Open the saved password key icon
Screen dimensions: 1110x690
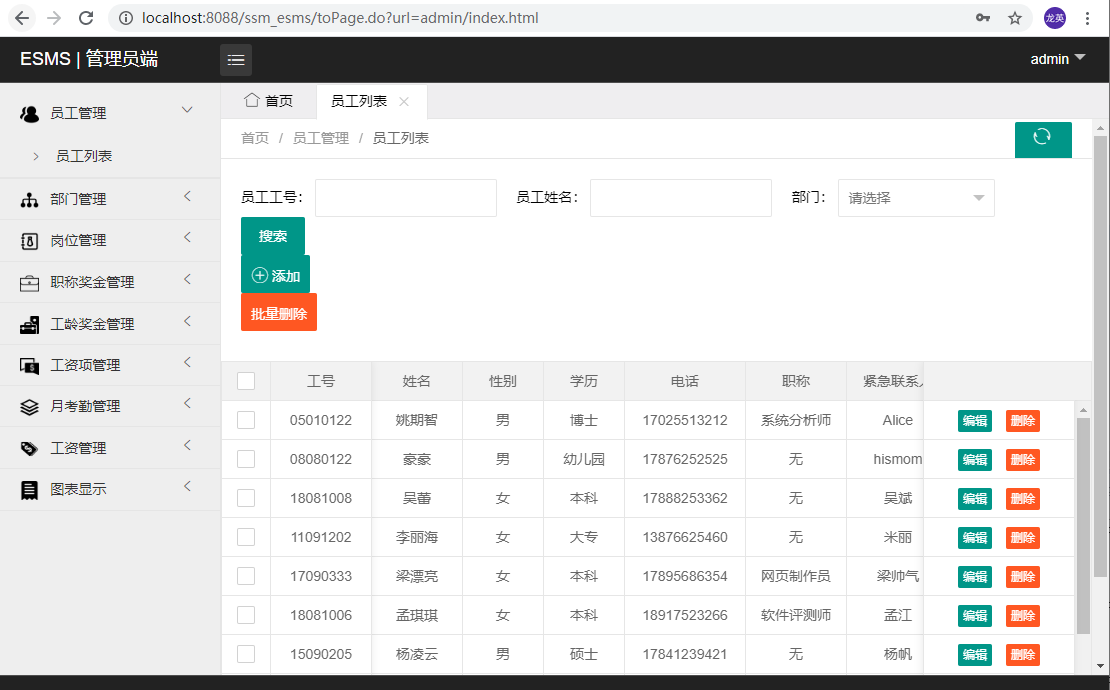pyautogui.click(x=983, y=18)
